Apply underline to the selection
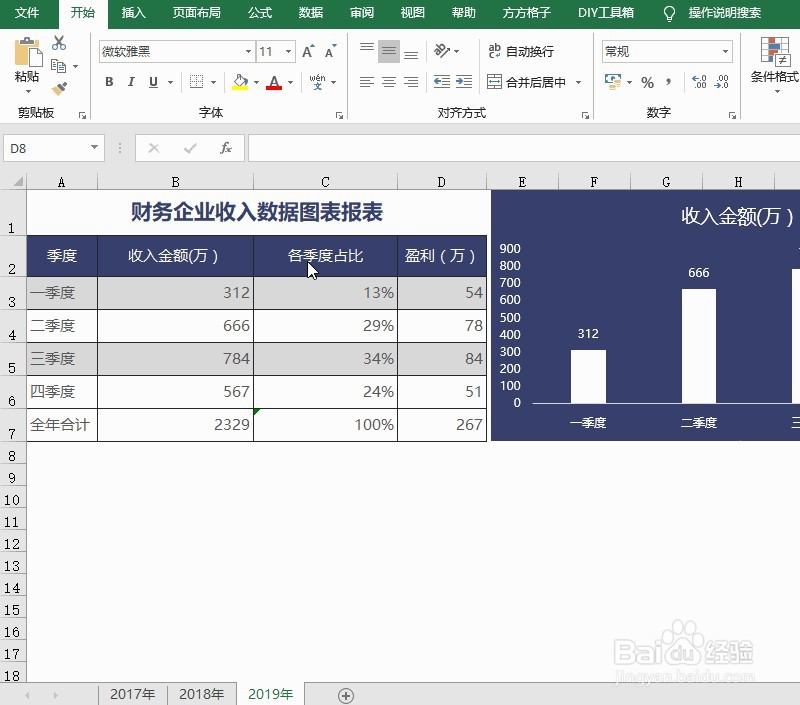The width and height of the screenshot is (800, 705). point(152,82)
